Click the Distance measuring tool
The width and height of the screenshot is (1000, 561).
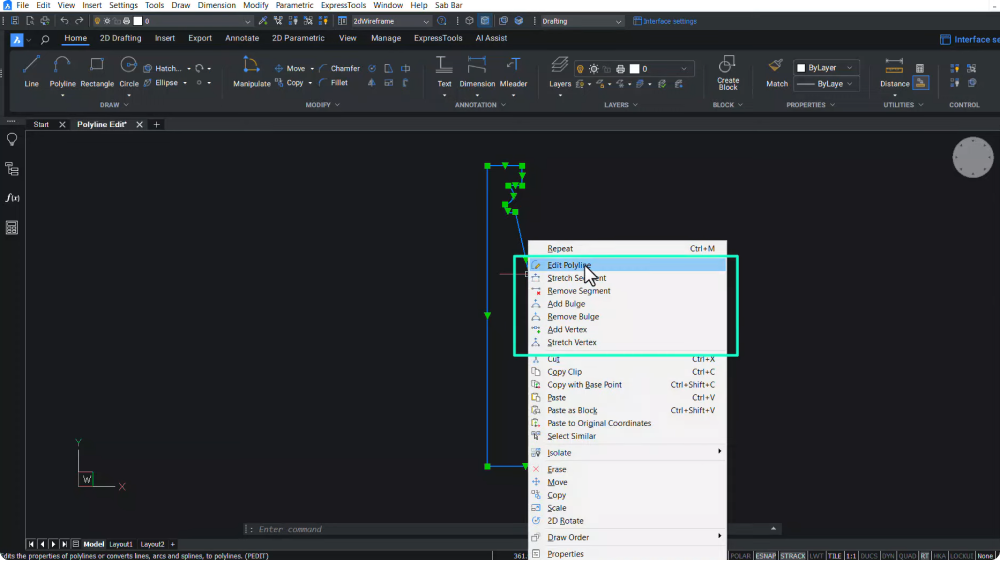(894, 71)
